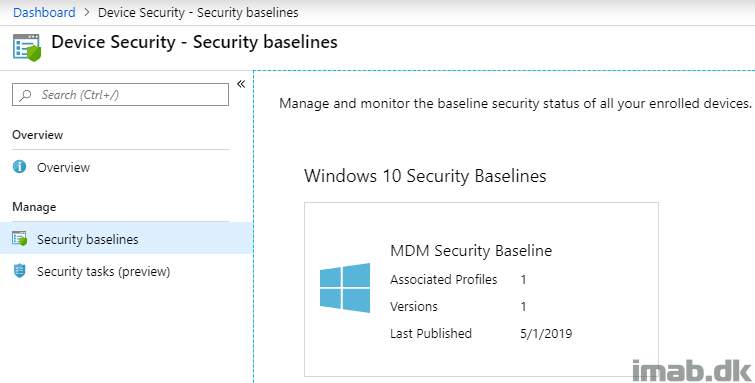Click the Last Published date 5/1/2019

pos(546,333)
